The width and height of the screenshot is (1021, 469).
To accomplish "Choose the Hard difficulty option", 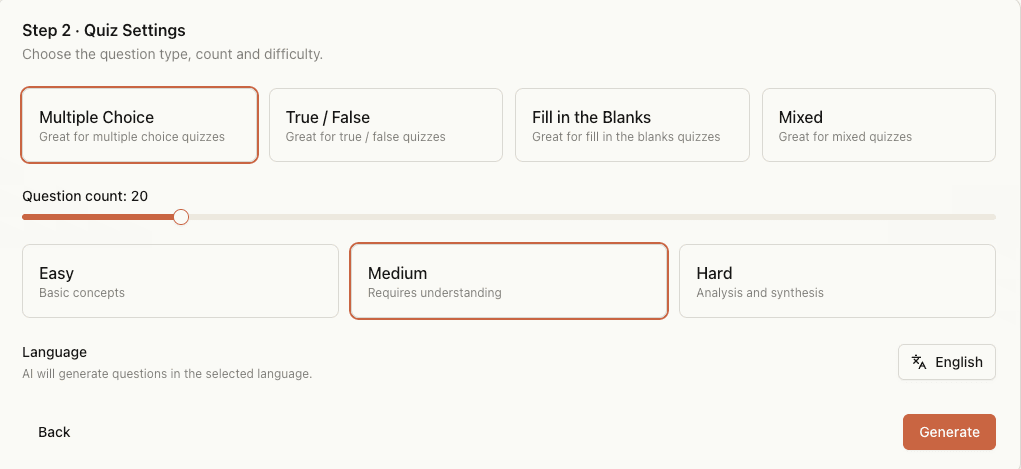I will pyautogui.click(x=837, y=281).
